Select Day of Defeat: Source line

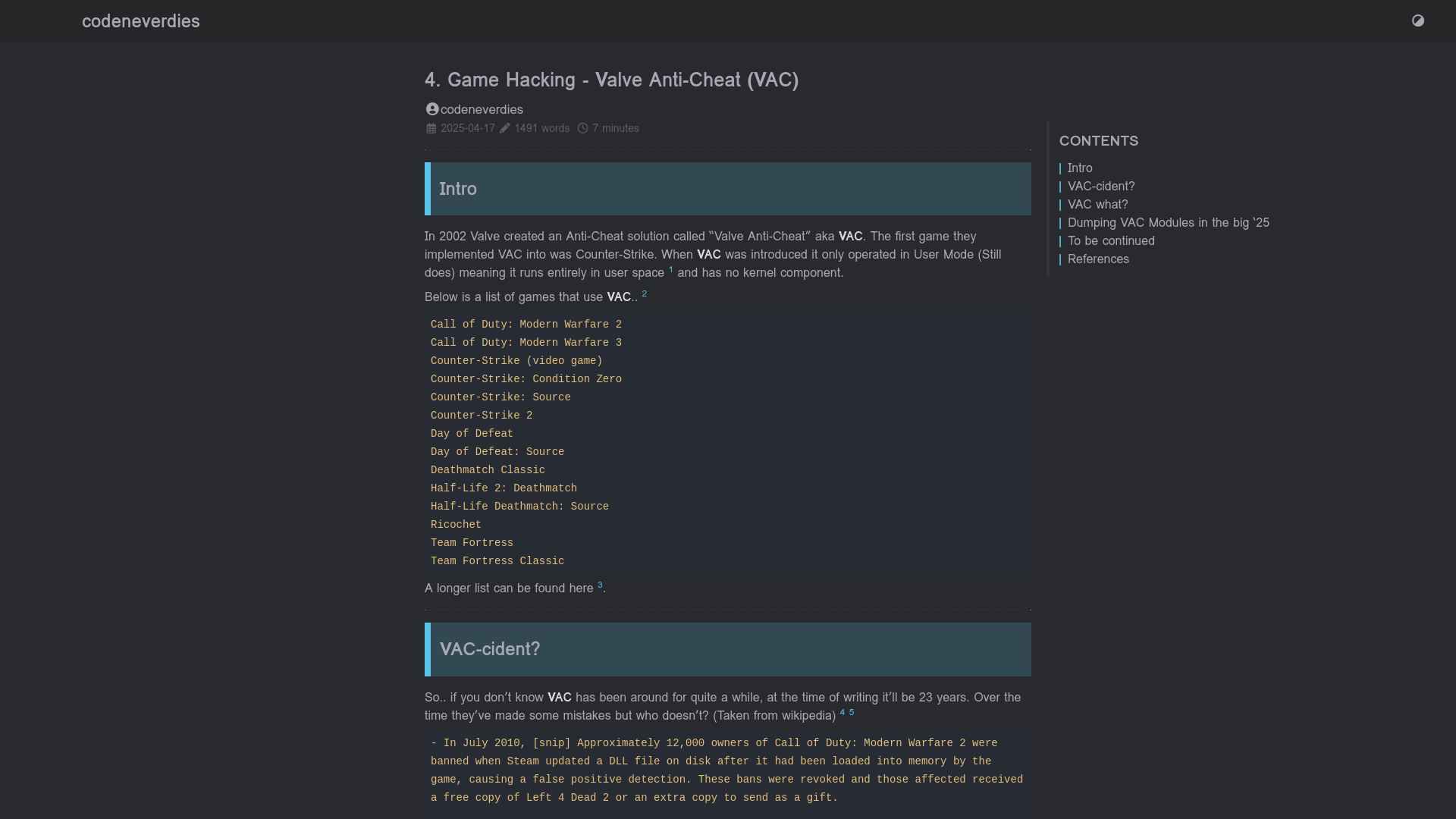pyautogui.click(x=497, y=452)
